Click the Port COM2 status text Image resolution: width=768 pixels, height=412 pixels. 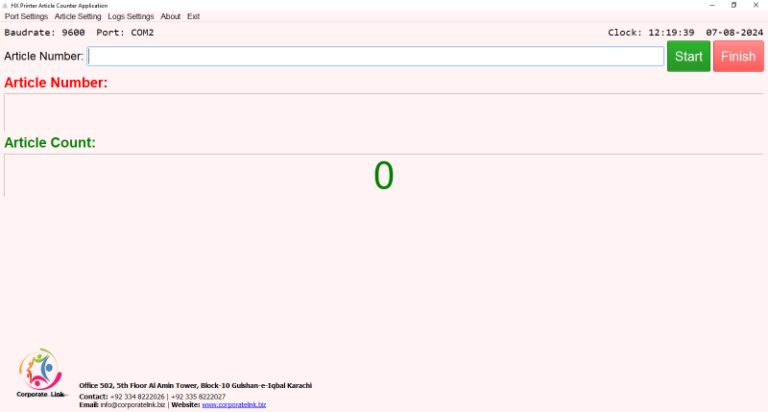pyautogui.click(x=125, y=32)
